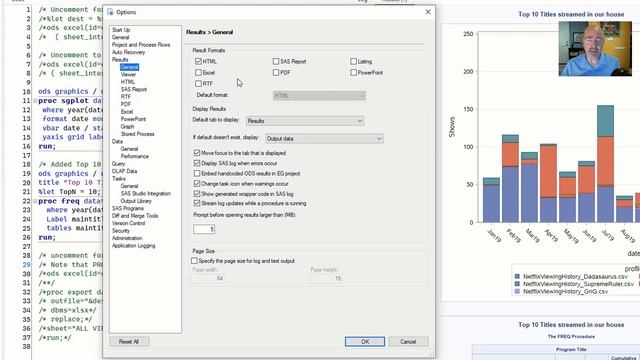Click the Reset All button
640x360 pixels.
point(129,342)
